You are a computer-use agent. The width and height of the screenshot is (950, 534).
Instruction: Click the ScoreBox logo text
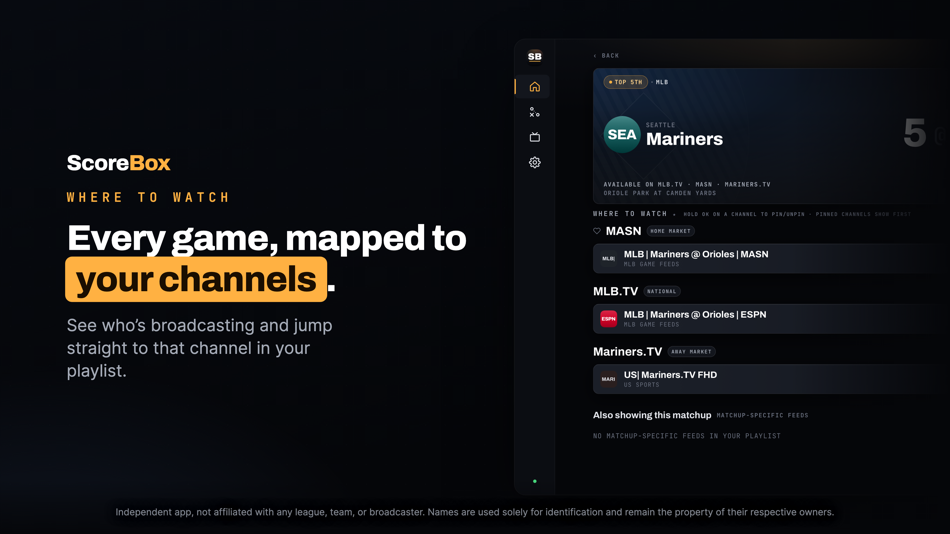coord(119,163)
